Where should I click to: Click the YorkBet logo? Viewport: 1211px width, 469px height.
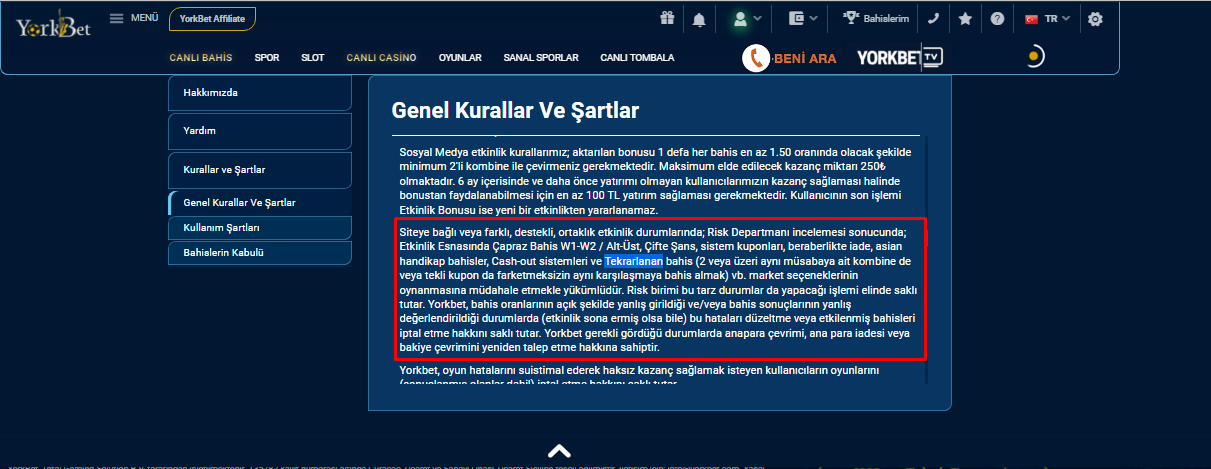[x=52, y=24]
